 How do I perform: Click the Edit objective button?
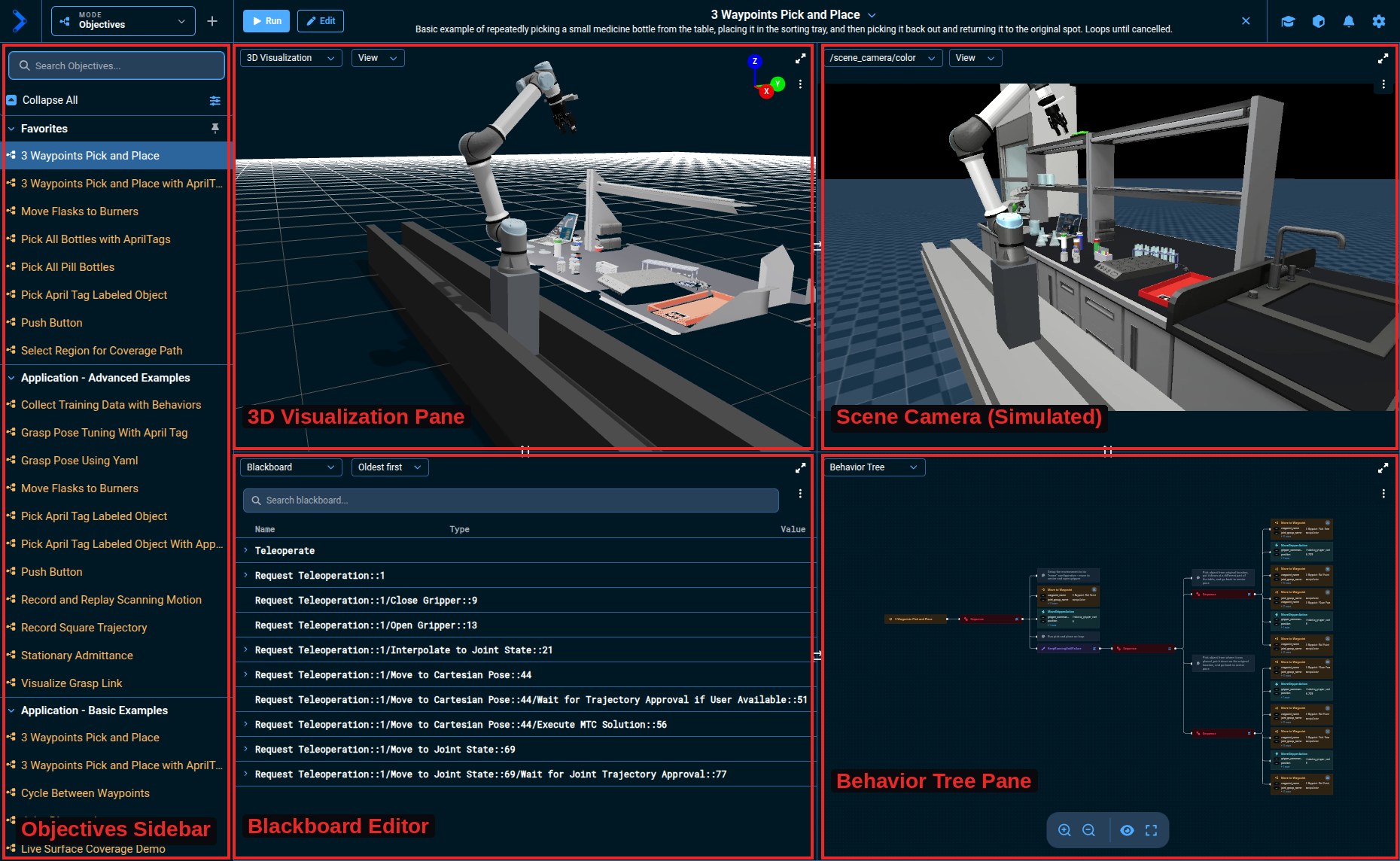[321, 21]
